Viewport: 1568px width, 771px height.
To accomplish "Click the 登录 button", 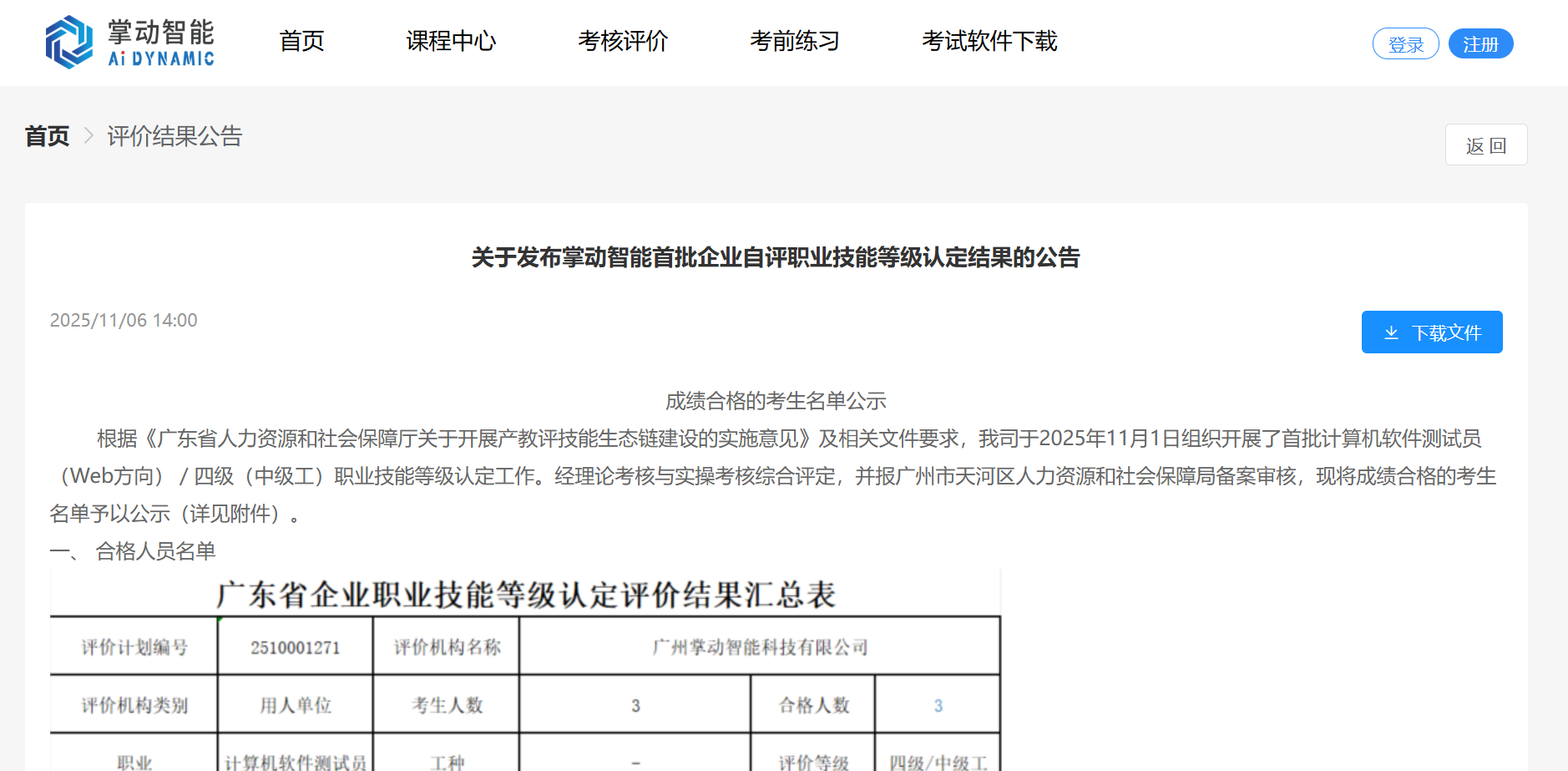I will (x=1405, y=43).
